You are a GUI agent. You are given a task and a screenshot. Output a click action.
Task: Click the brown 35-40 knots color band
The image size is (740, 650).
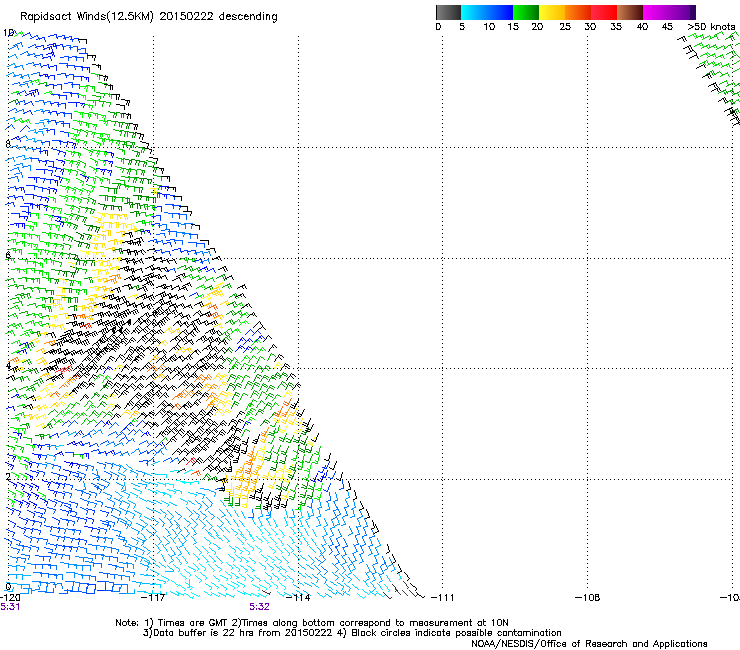(x=630, y=12)
